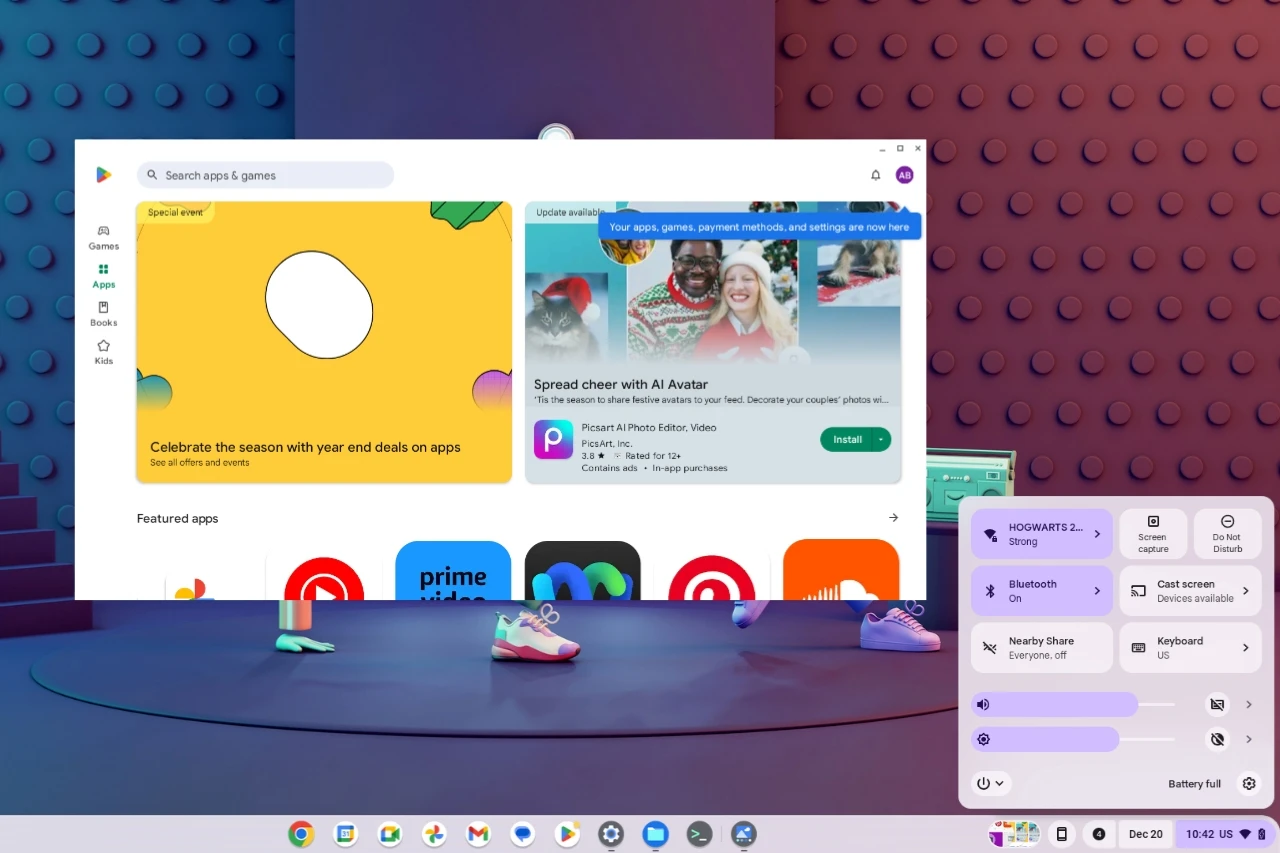The width and height of the screenshot is (1280, 853).
Task: Toggle Wi-Fi using the network icon
Action: pyautogui.click(x=991, y=535)
